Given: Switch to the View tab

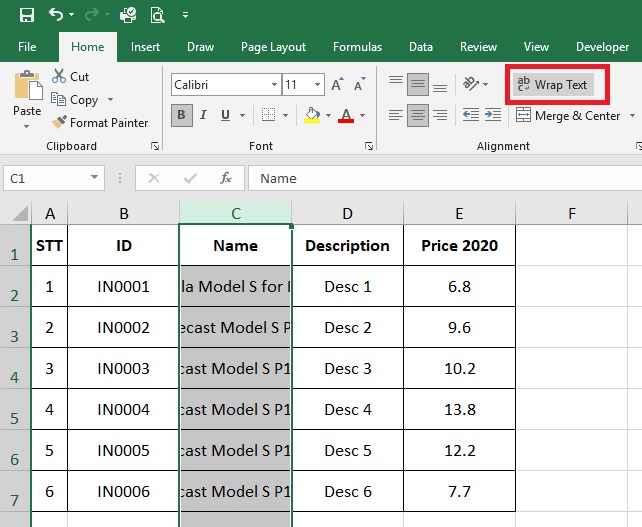Looking at the screenshot, I should point(536,47).
